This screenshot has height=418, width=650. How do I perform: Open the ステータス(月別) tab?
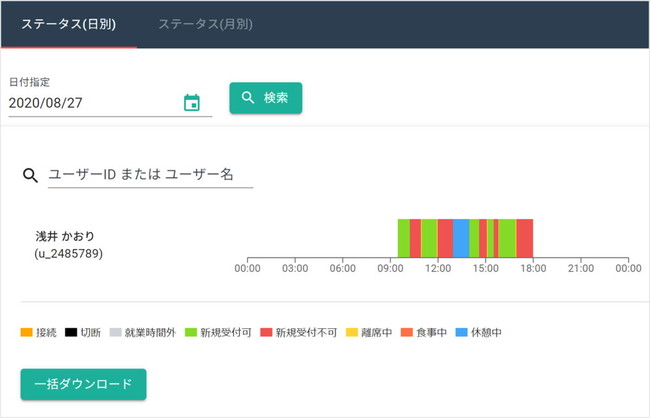(206, 24)
